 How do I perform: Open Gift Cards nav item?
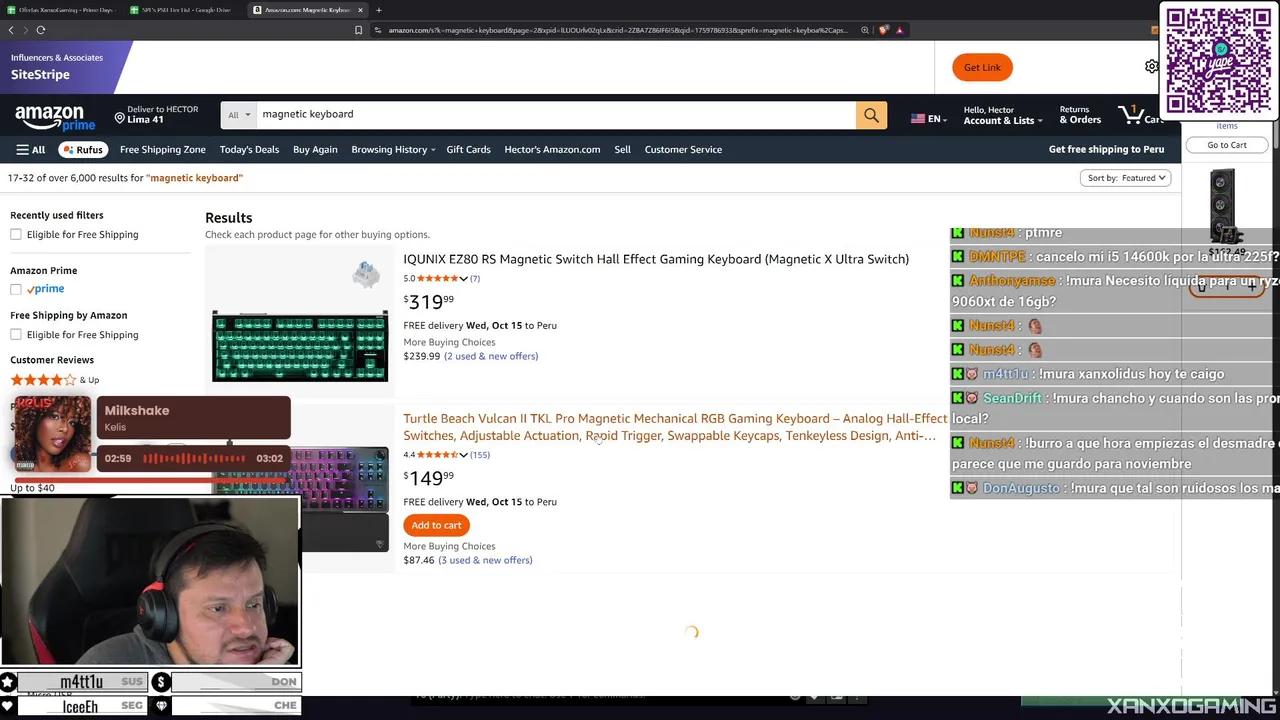click(x=468, y=150)
